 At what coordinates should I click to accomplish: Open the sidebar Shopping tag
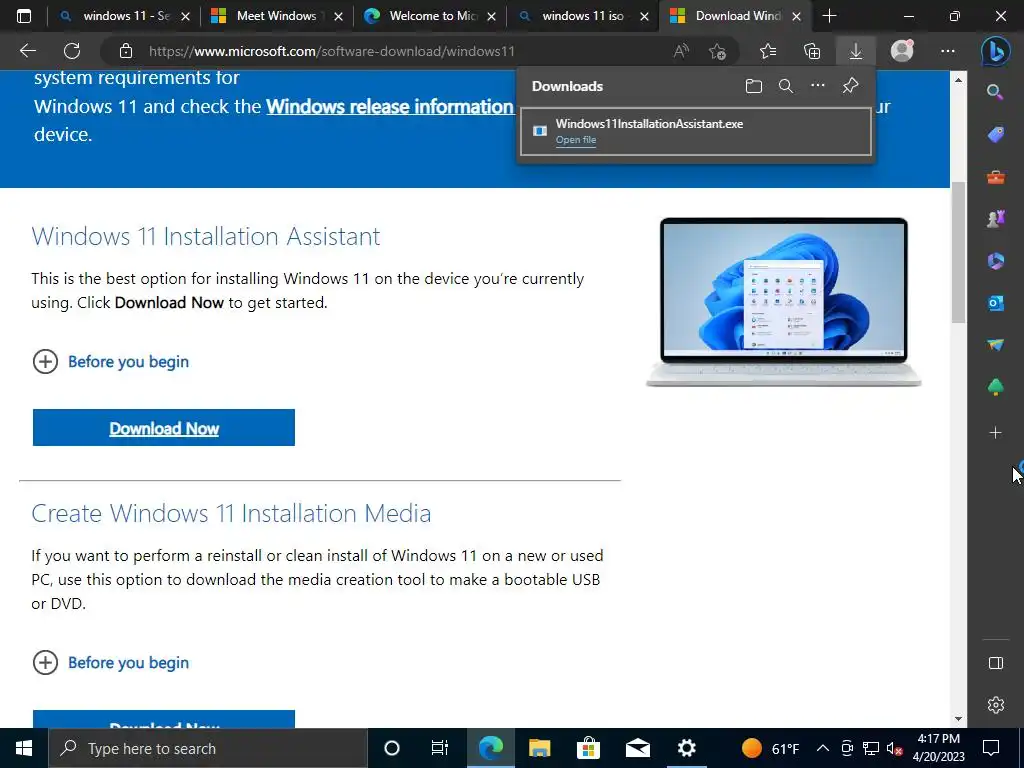[995, 135]
